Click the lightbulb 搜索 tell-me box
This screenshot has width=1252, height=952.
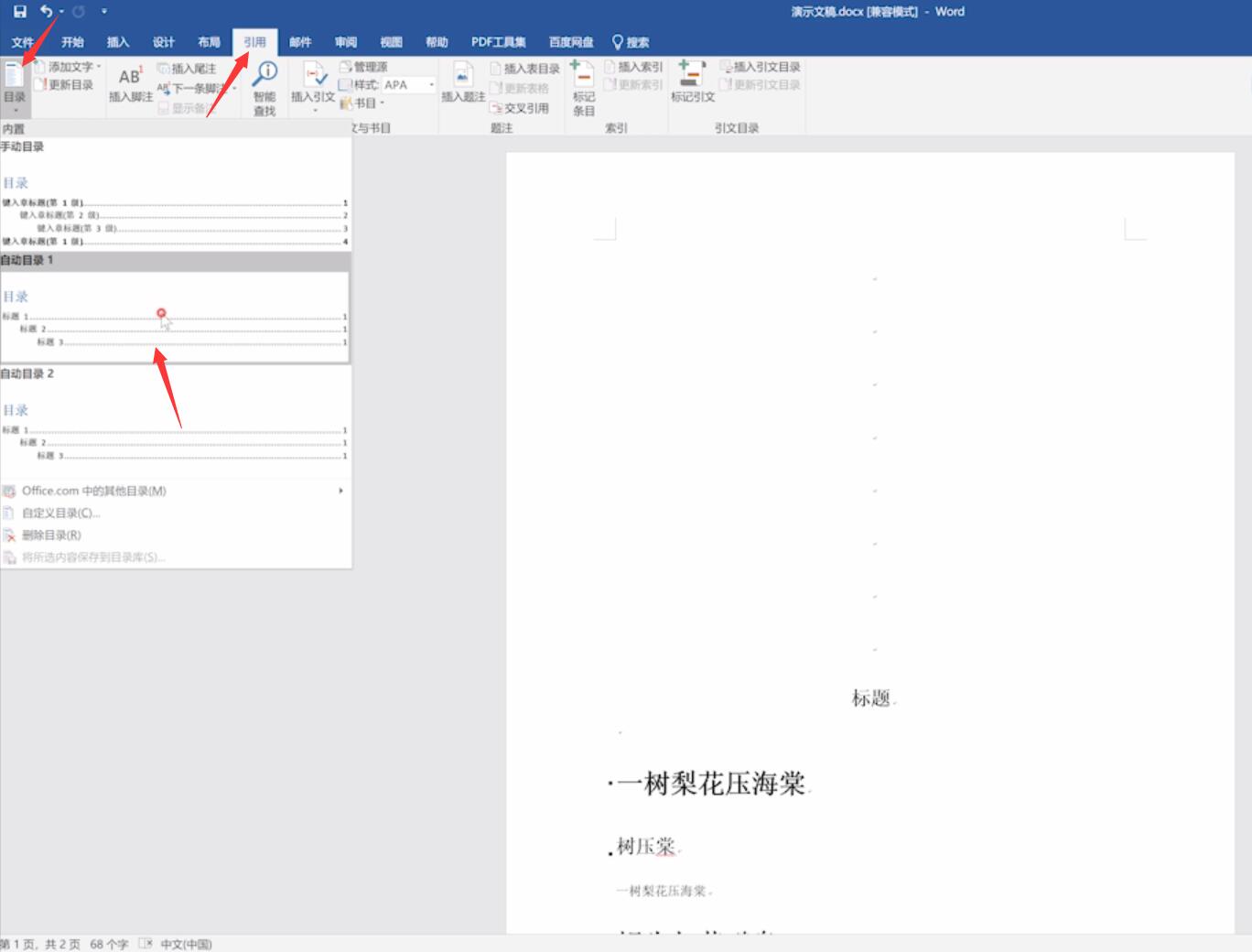coord(631,42)
